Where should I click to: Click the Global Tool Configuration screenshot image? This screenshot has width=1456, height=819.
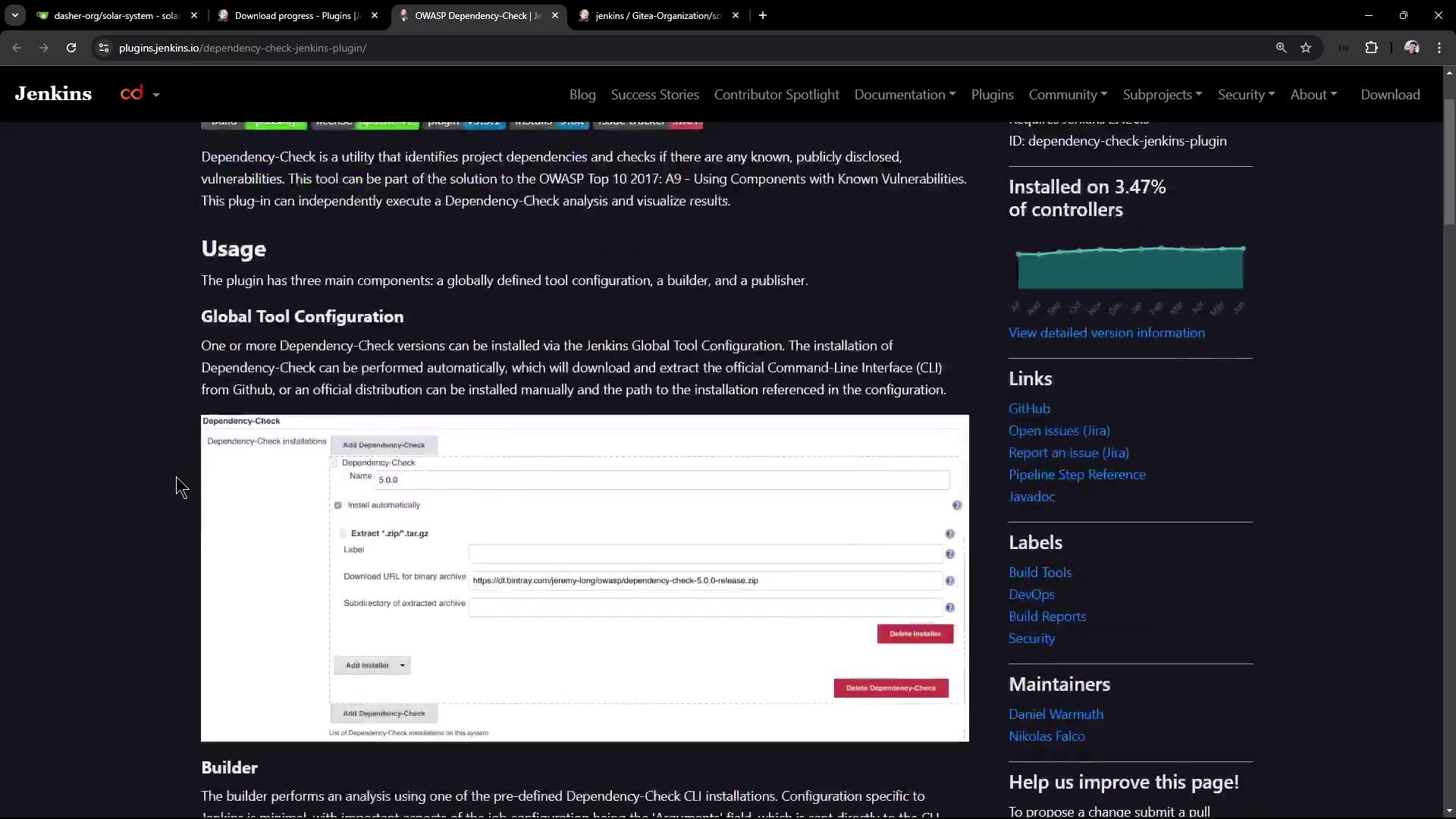point(584,578)
